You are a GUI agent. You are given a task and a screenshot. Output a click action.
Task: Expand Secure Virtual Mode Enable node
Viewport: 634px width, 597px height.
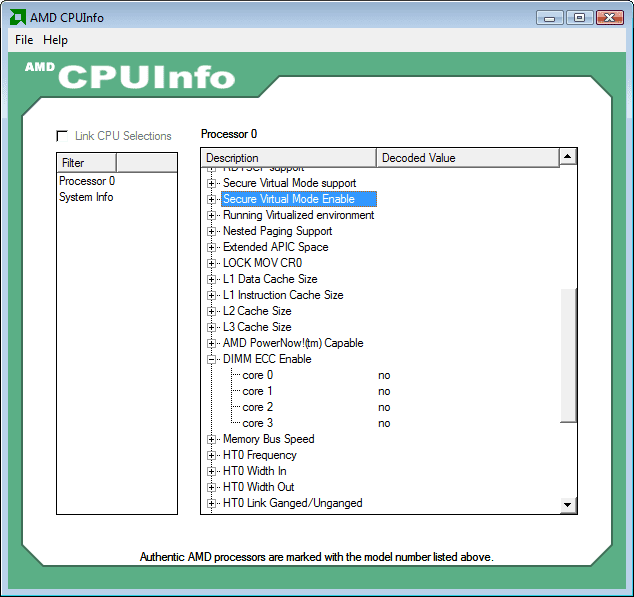pyautogui.click(x=211, y=199)
